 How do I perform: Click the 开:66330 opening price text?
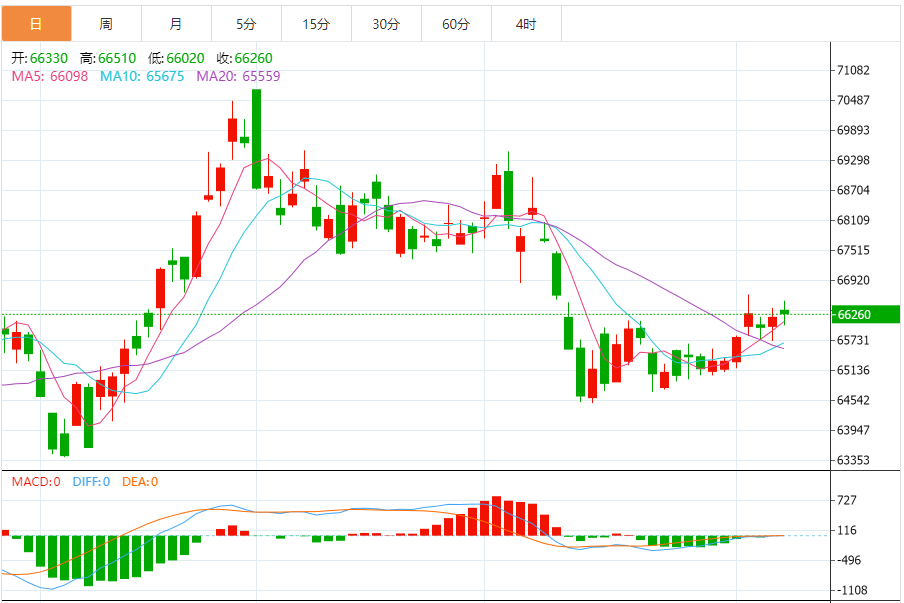click(x=40, y=58)
